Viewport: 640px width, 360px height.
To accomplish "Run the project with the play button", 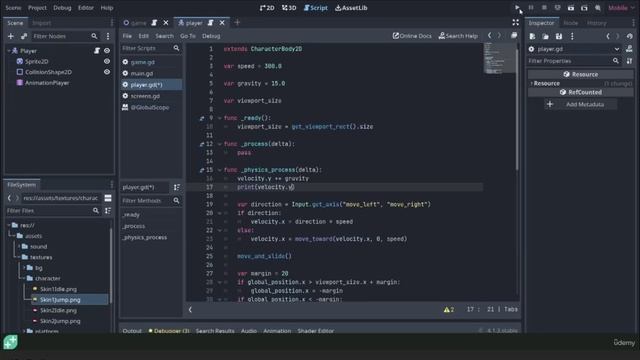I will [x=517, y=7].
